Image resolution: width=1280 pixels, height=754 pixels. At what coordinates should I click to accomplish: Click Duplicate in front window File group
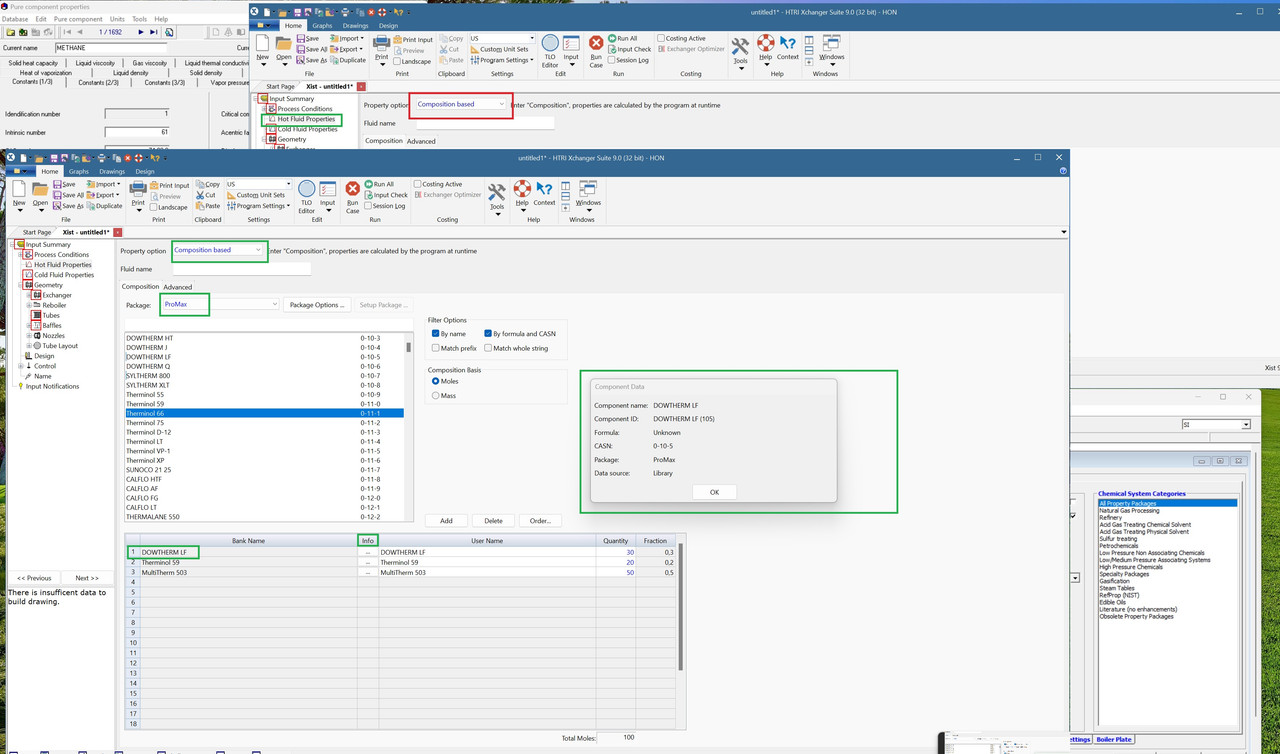(103, 206)
